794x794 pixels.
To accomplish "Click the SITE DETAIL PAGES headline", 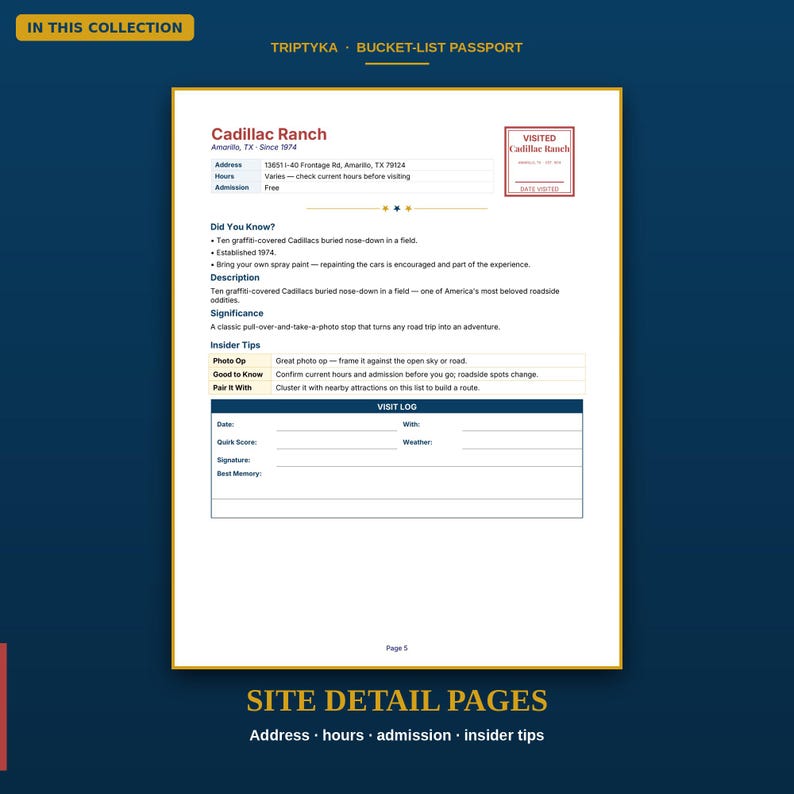I will tap(397, 701).
